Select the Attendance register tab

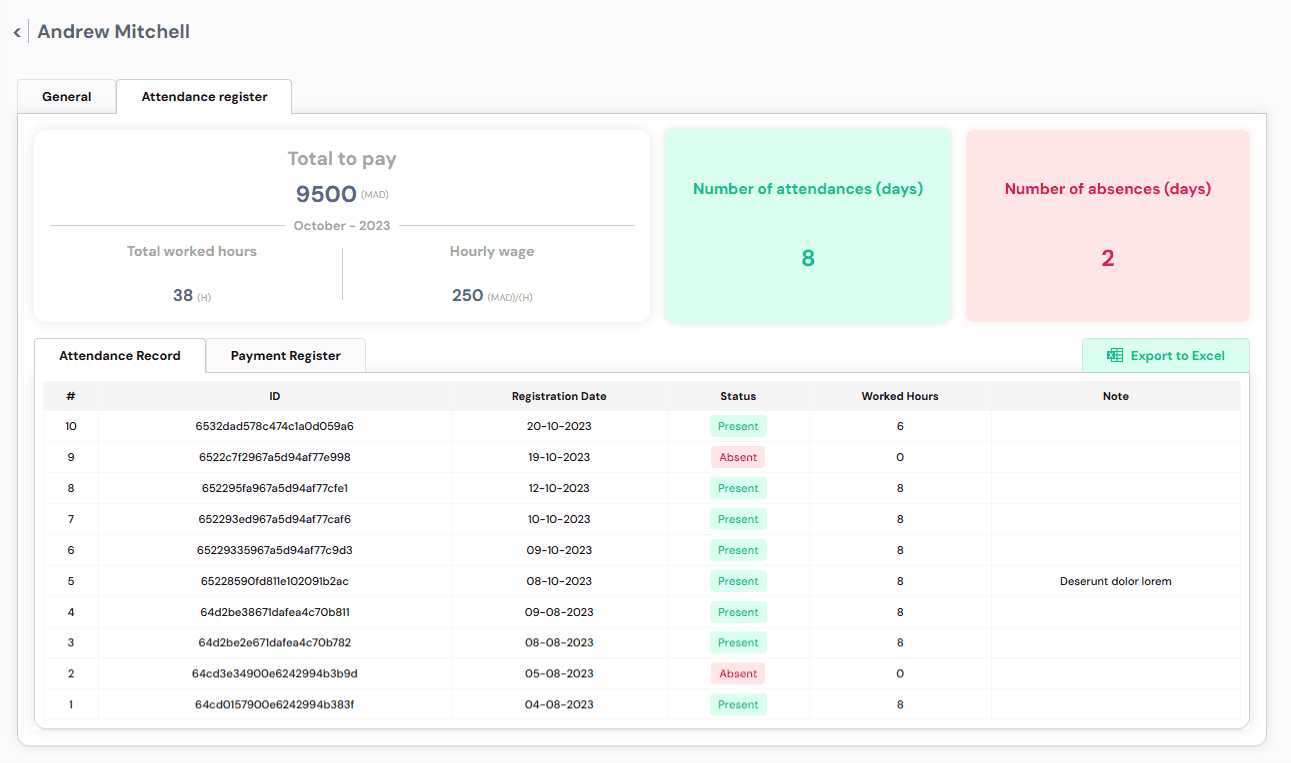click(204, 97)
